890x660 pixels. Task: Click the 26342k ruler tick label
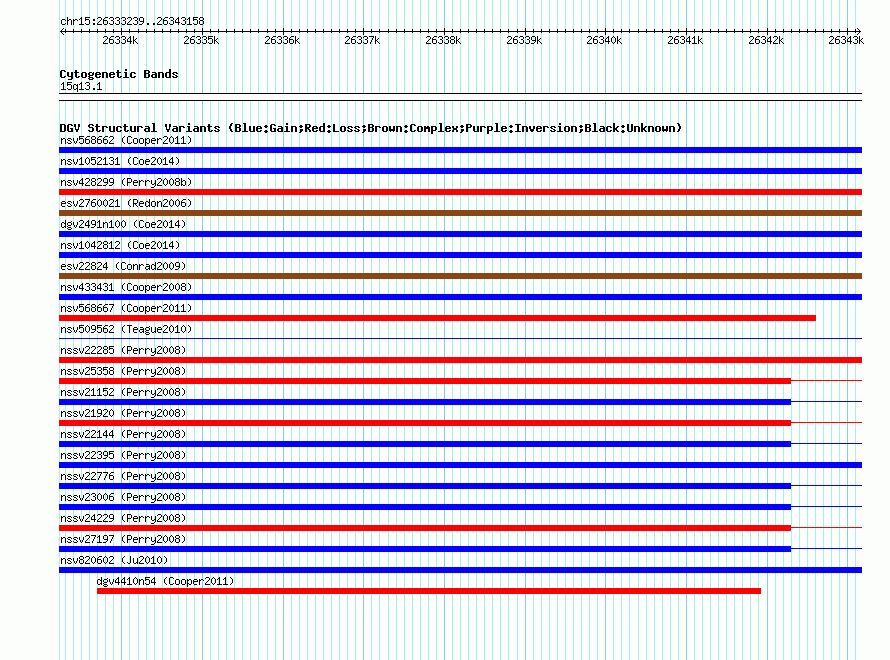(x=766, y=40)
